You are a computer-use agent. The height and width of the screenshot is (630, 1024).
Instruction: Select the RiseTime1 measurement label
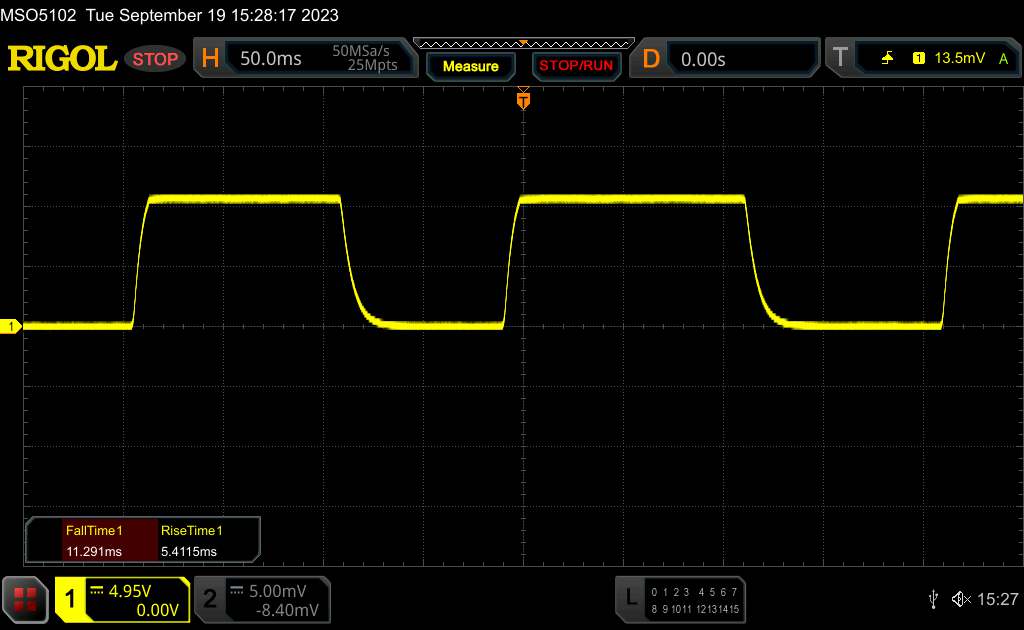191,531
